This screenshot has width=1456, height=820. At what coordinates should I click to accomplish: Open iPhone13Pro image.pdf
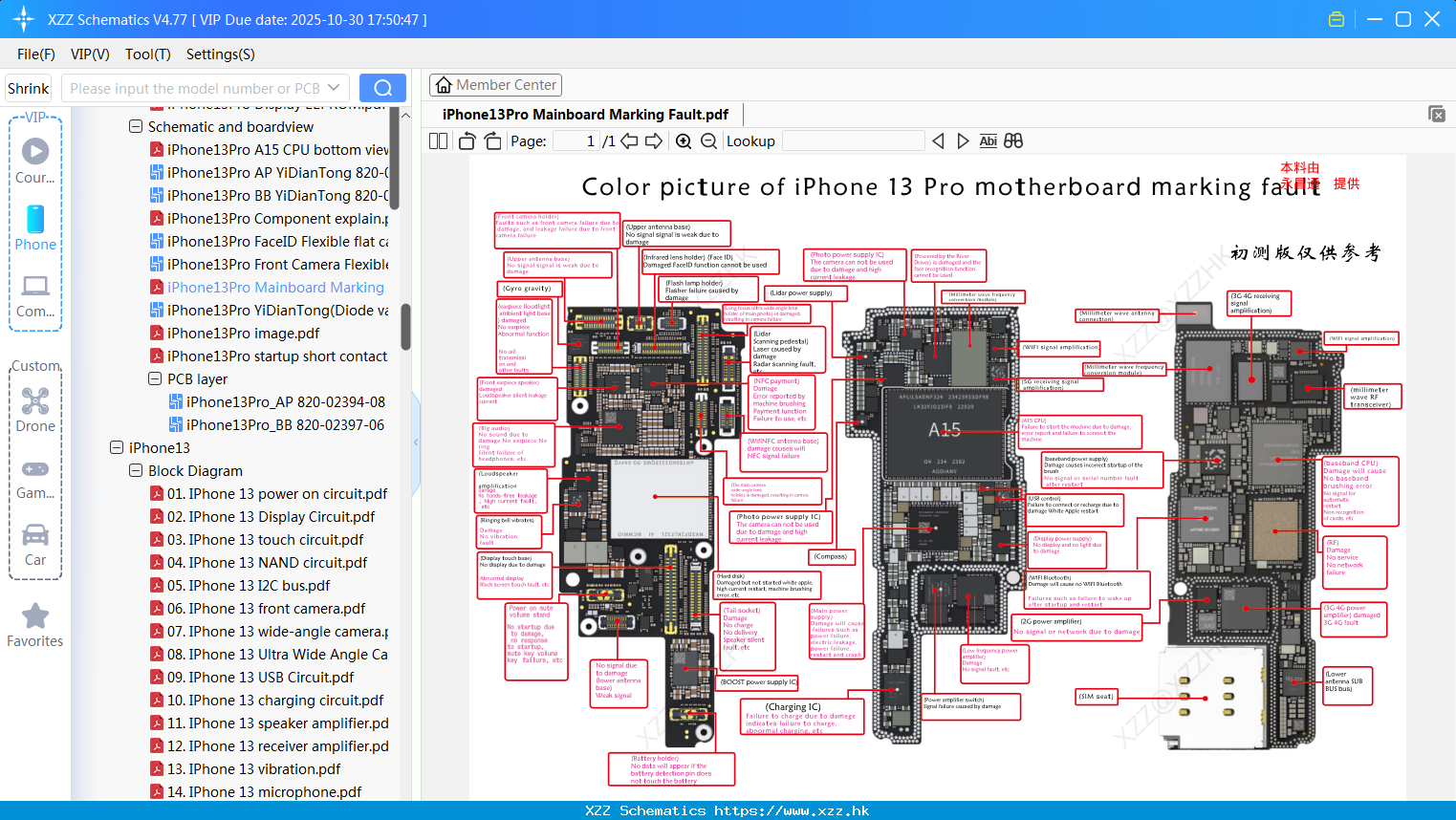(x=235, y=333)
